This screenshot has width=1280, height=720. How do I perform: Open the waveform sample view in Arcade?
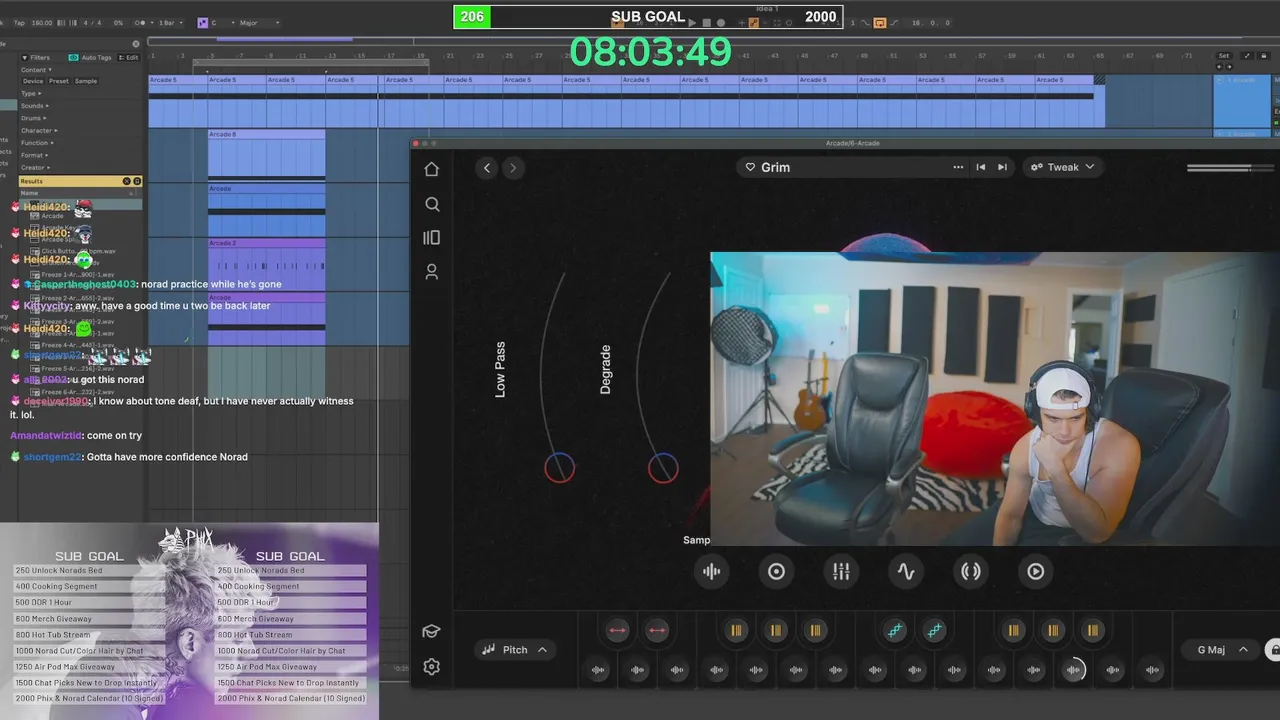712,572
